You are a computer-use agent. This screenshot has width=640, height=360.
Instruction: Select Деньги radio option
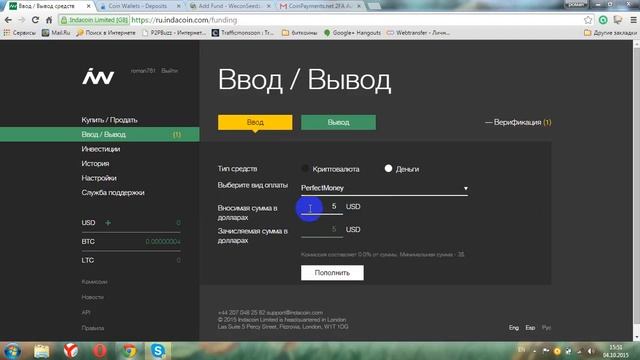(388, 168)
